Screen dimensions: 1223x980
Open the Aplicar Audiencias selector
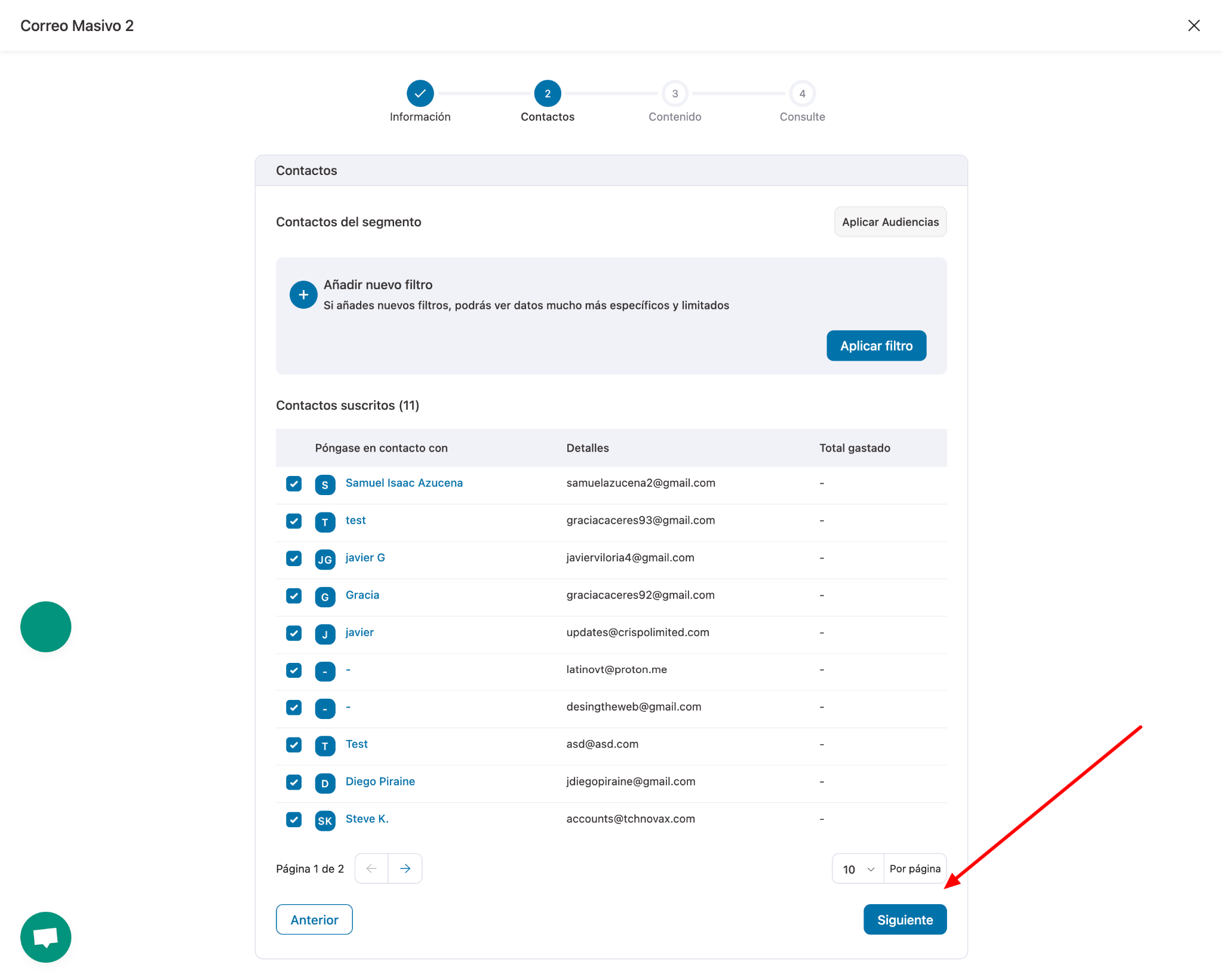pos(890,222)
